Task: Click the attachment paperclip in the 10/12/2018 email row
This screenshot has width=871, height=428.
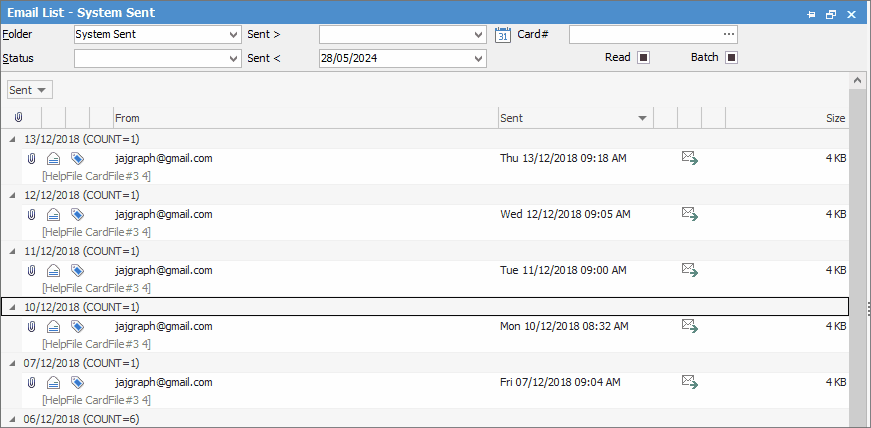Action: tap(32, 327)
